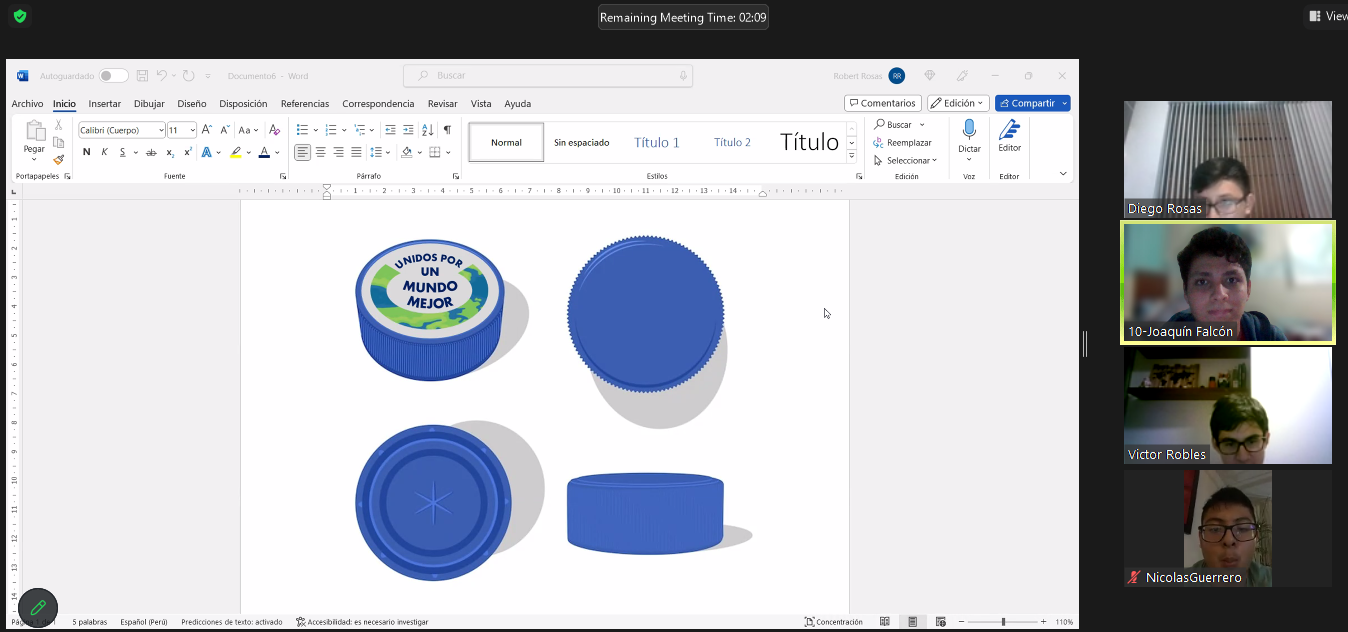Open the font name dropdown Calibri
Image resolution: width=1348 pixels, height=632 pixels.
[x=161, y=130]
